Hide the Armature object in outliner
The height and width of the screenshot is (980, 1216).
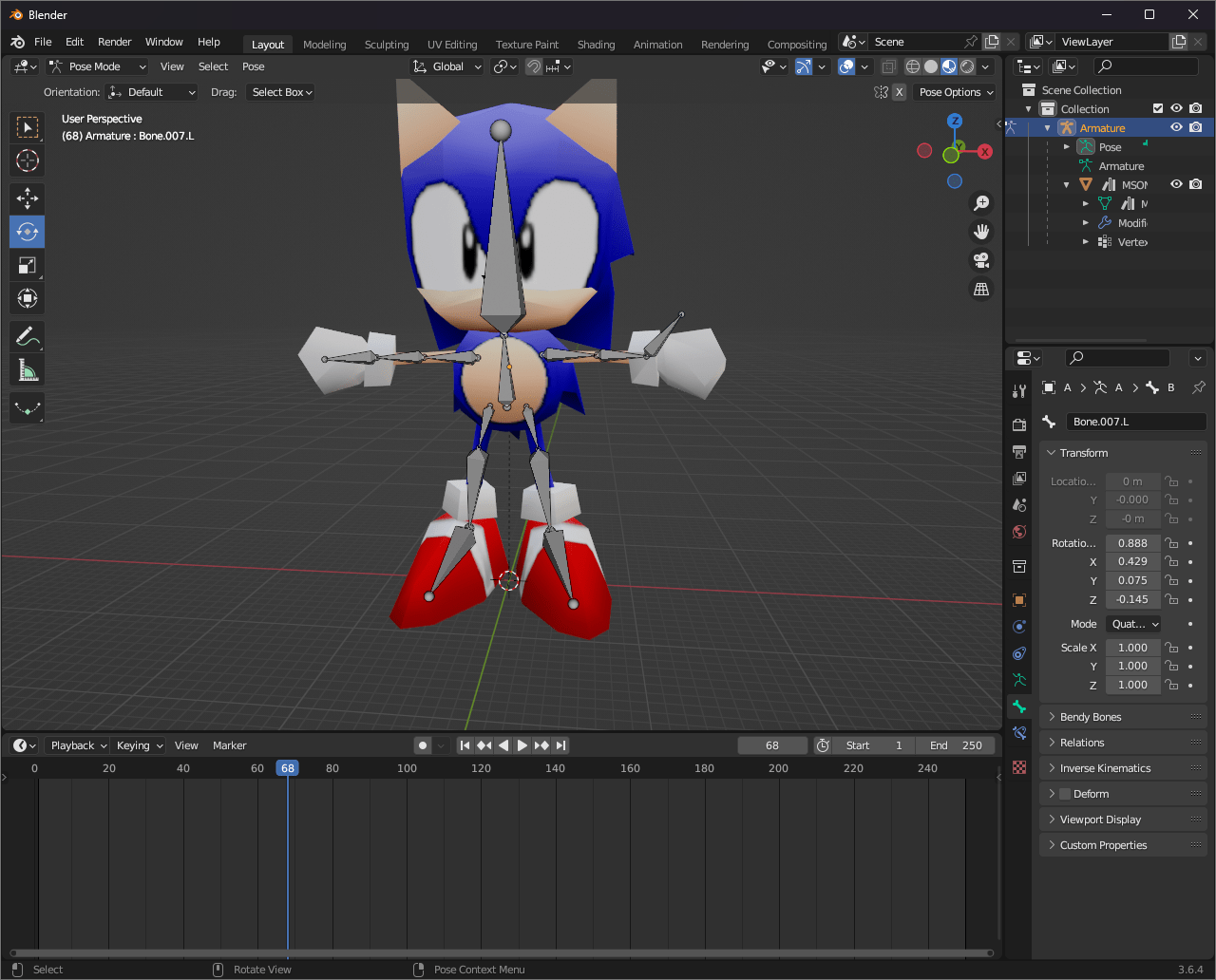[x=1176, y=128]
